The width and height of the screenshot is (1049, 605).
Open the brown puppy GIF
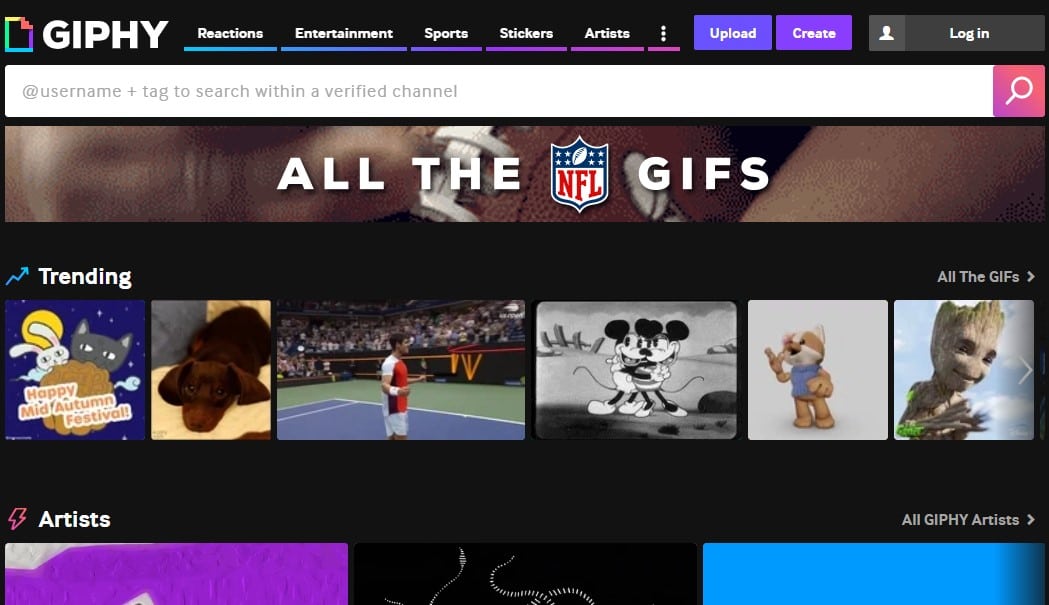(x=211, y=370)
